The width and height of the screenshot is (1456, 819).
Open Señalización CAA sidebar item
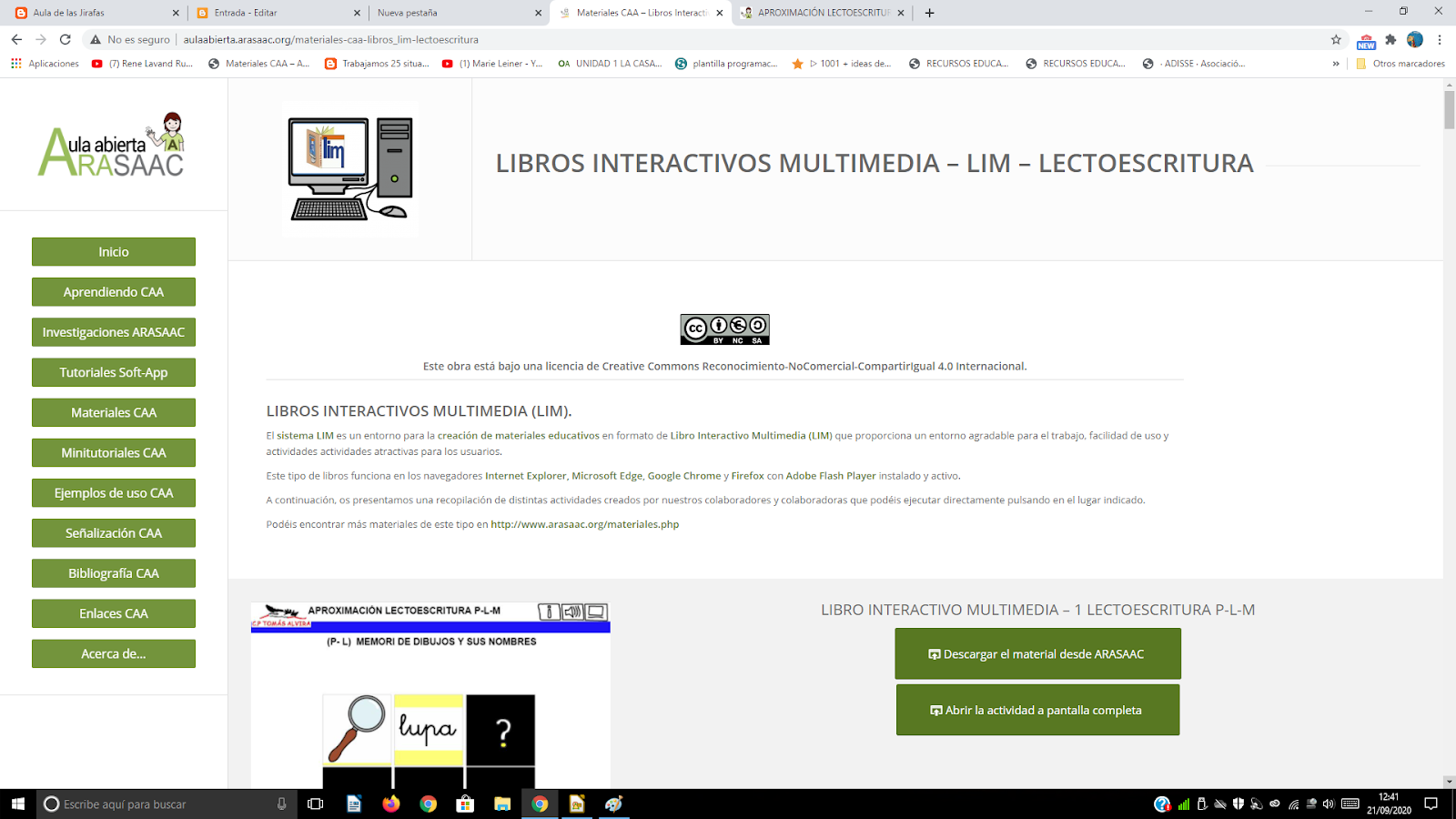point(114,533)
